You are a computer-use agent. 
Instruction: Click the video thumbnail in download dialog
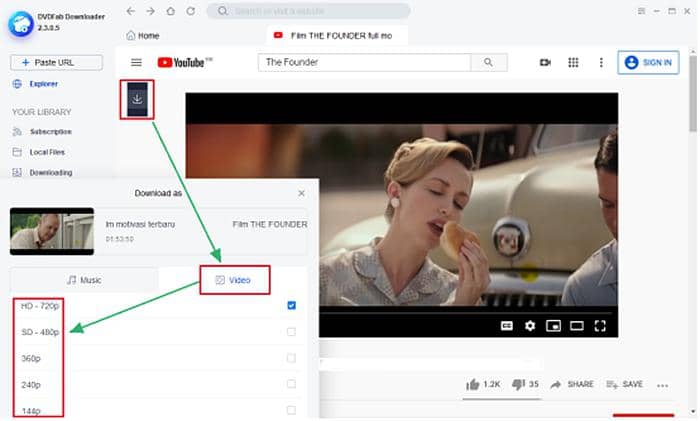click(x=52, y=231)
